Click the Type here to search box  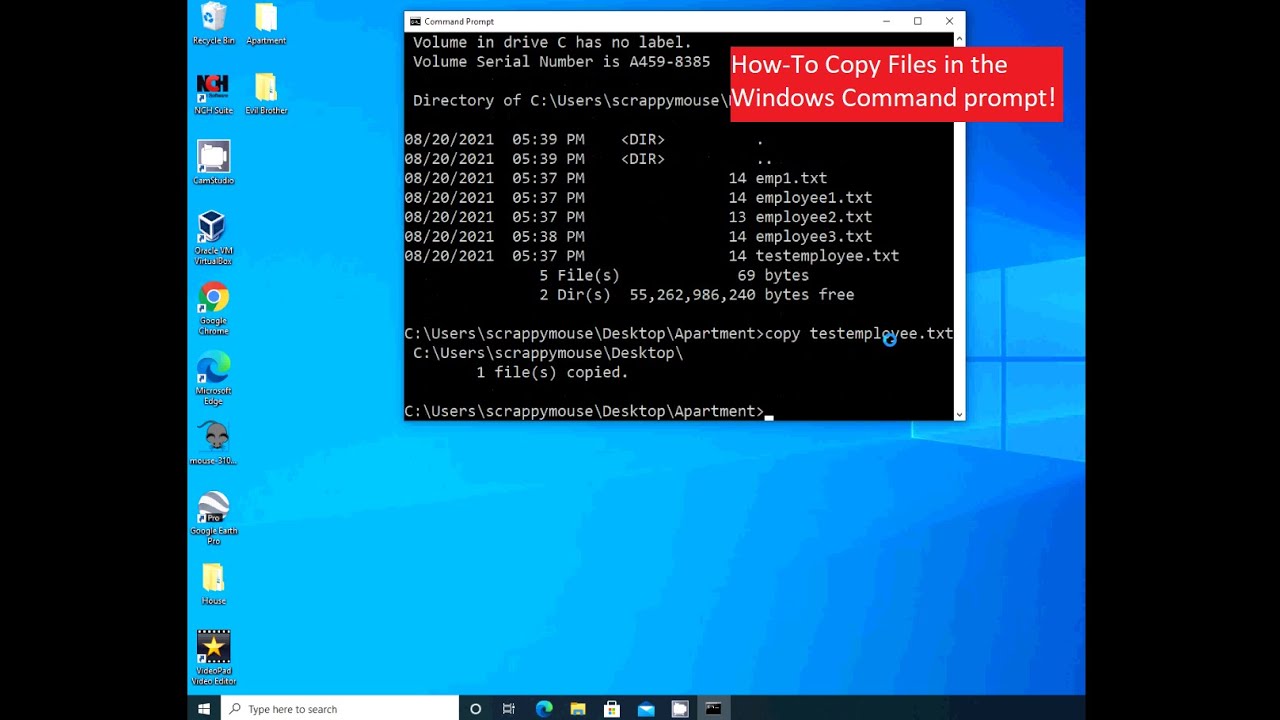pos(340,709)
